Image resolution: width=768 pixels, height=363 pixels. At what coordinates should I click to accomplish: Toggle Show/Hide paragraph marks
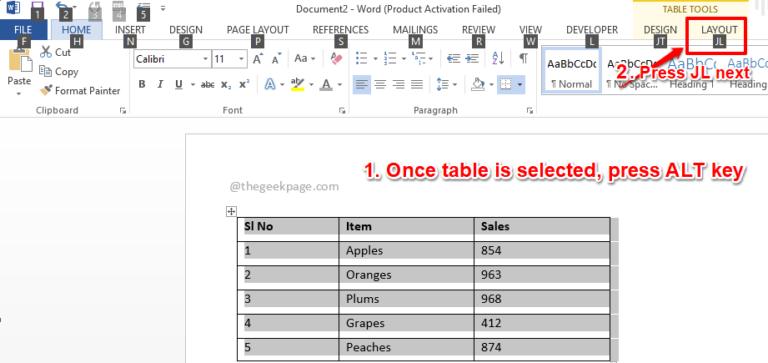524,58
